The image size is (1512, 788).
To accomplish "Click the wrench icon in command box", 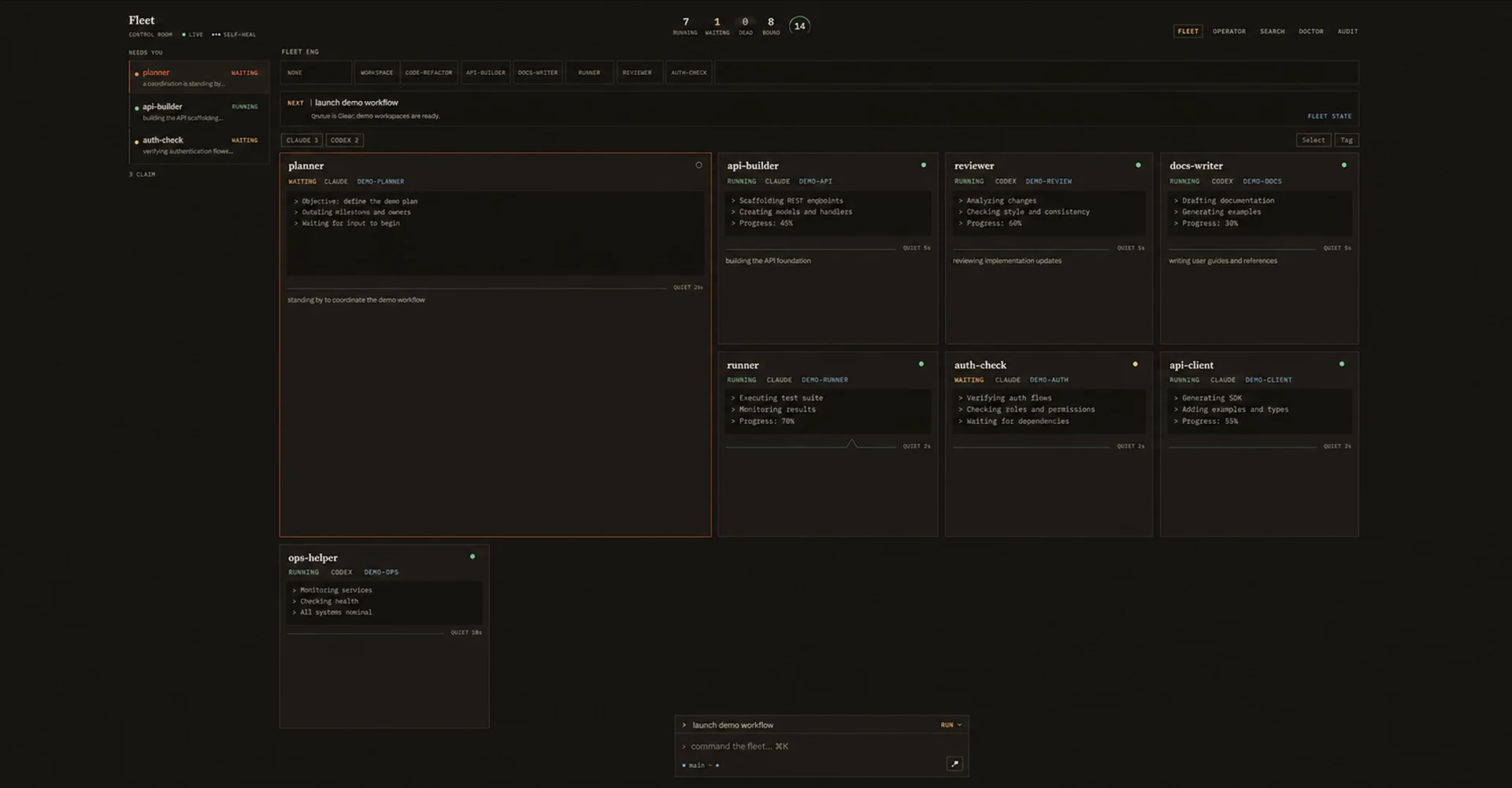I will tap(954, 764).
